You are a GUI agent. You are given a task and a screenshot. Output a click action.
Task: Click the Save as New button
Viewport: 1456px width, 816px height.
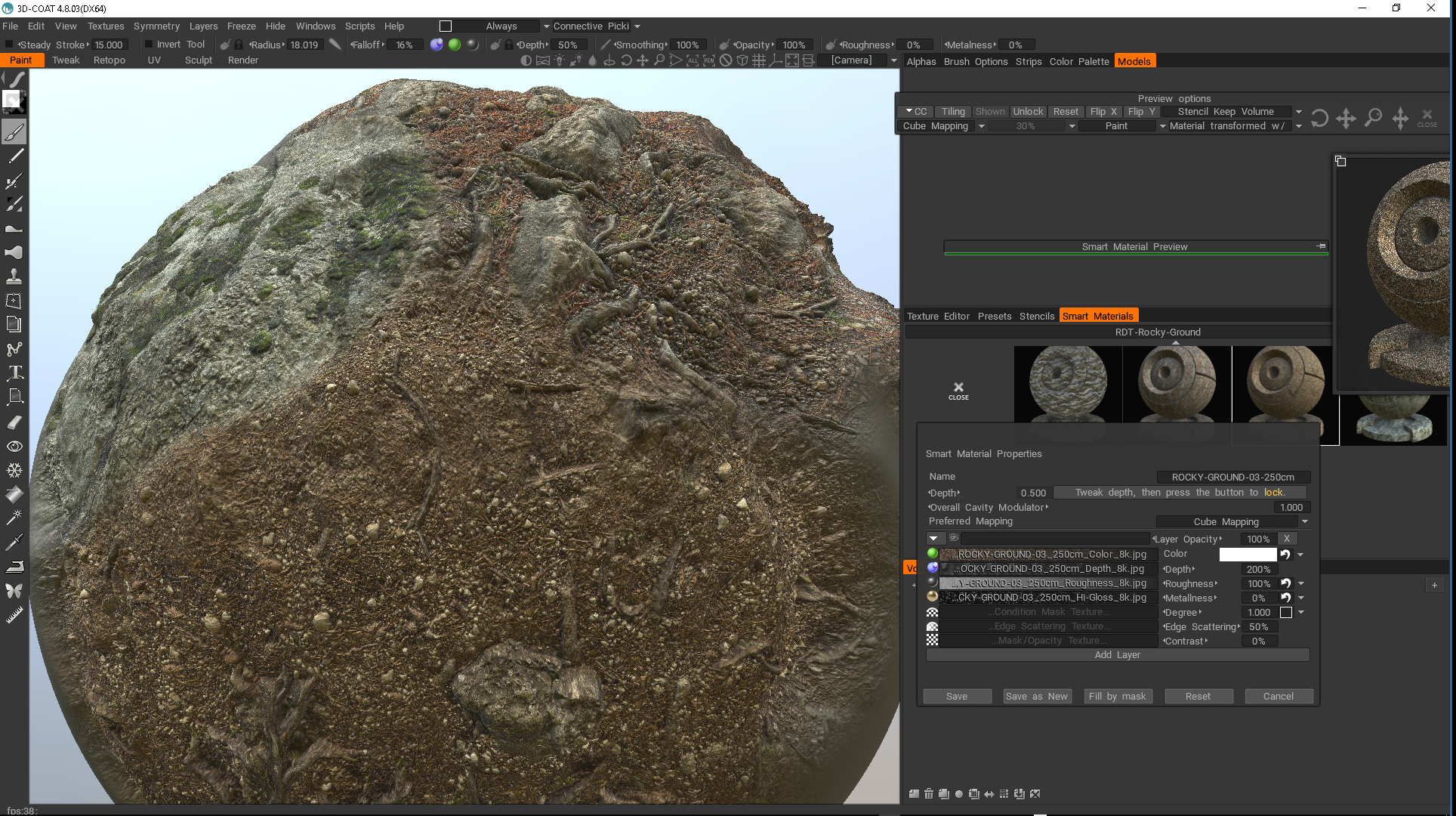click(x=1036, y=695)
